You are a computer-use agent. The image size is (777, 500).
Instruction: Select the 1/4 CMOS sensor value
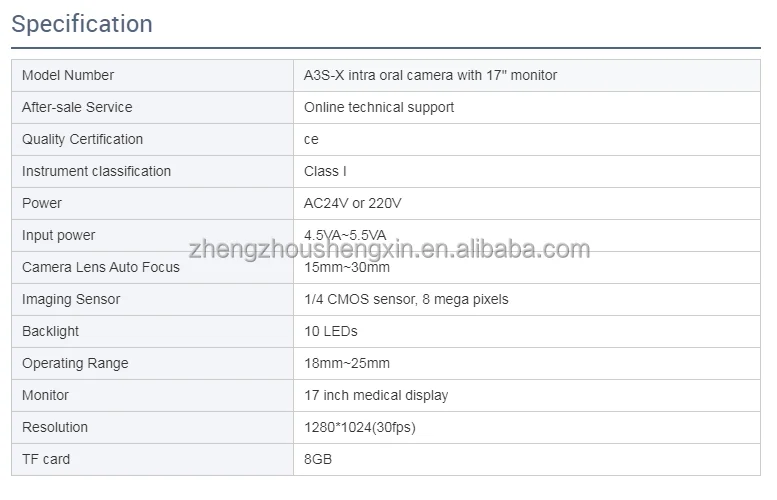pos(406,299)
